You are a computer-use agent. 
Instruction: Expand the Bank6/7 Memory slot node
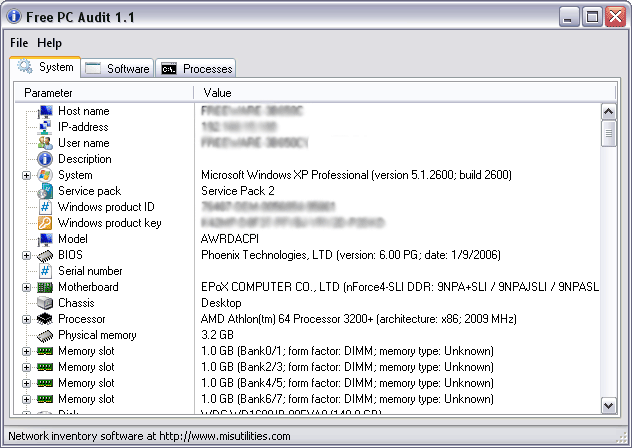26,399
